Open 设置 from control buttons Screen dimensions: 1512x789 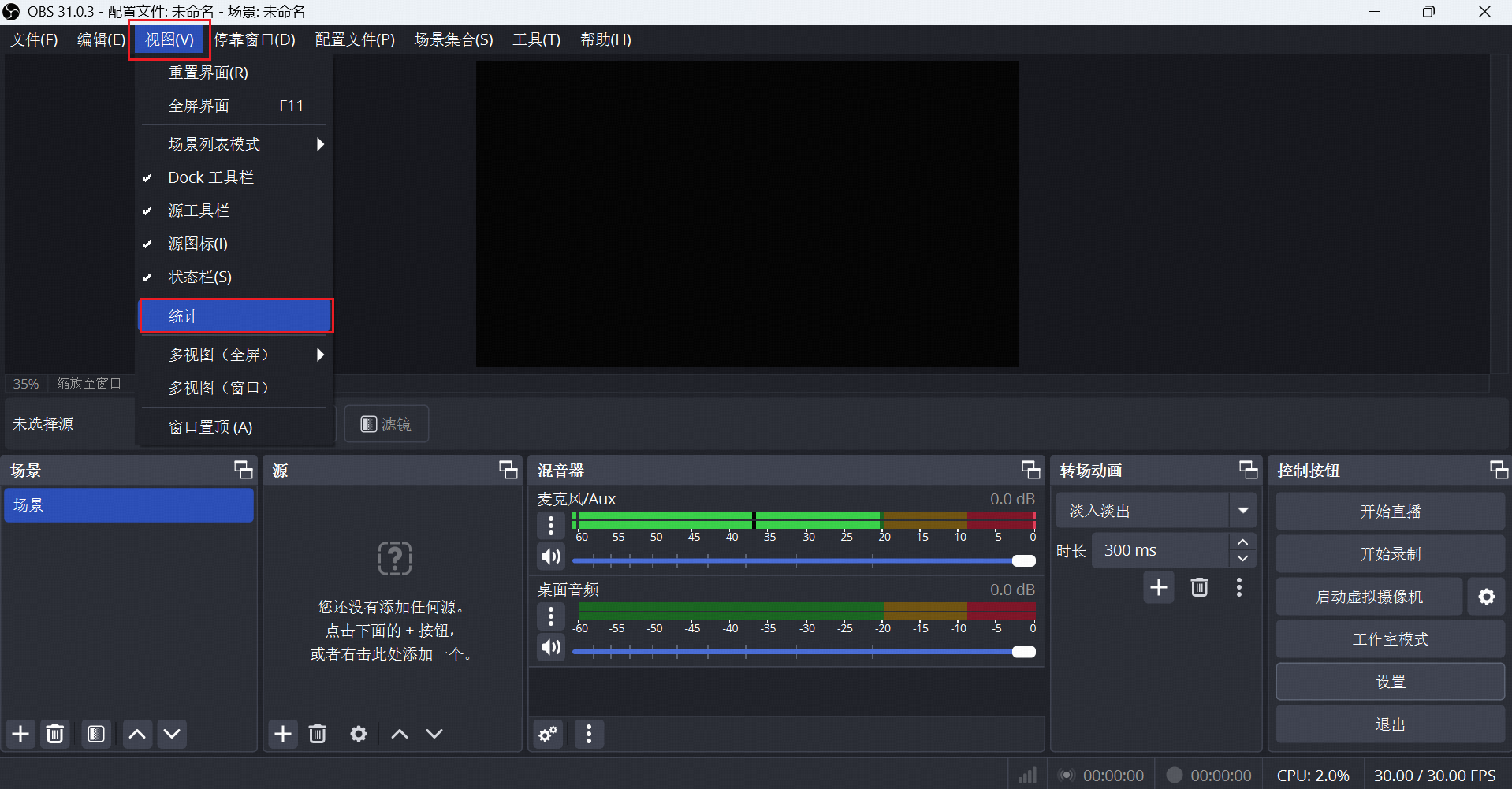1391,682
